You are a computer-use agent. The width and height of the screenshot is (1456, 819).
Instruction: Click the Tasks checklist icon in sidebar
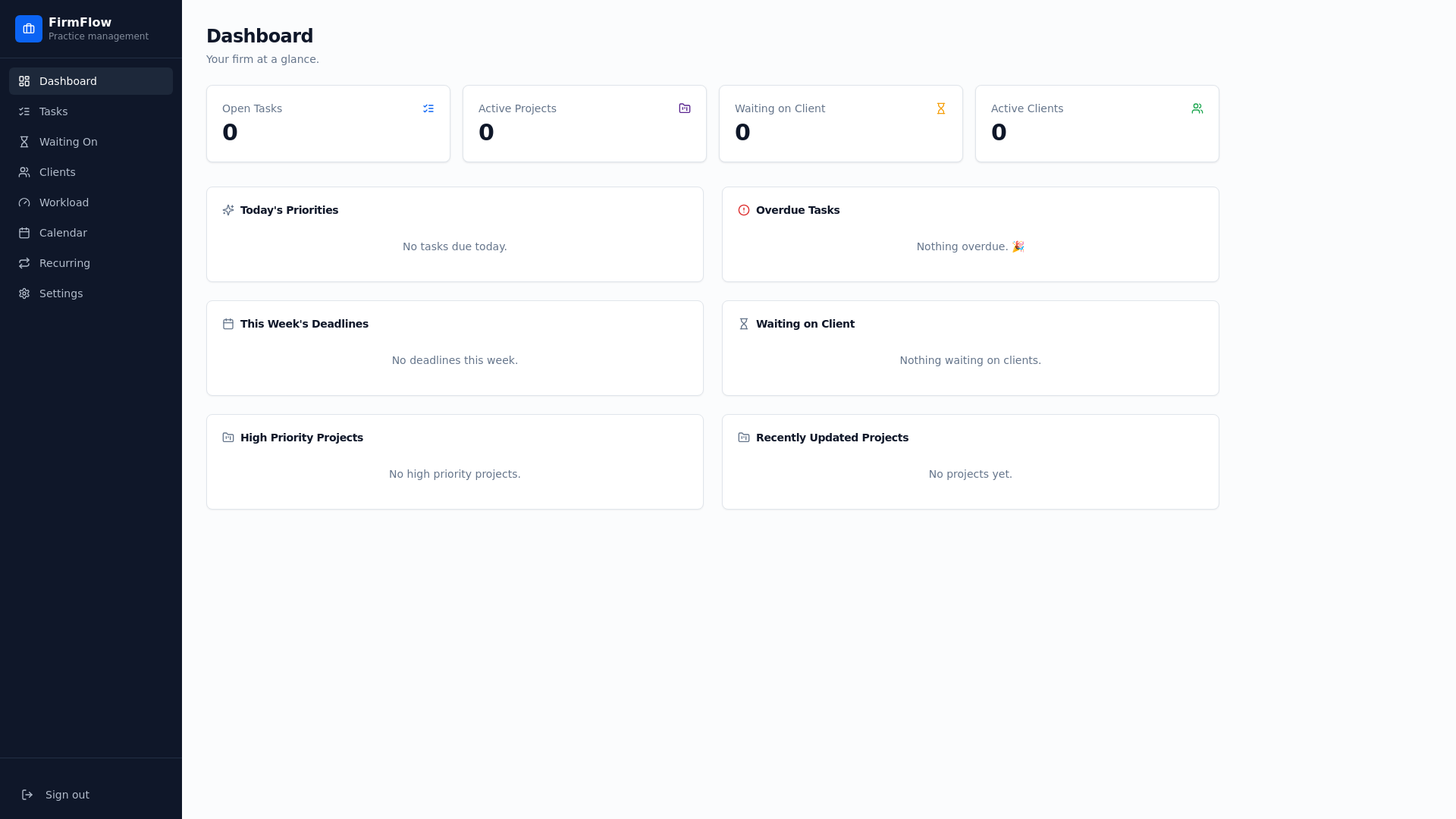pyautogui.click(x=24, y=111)
